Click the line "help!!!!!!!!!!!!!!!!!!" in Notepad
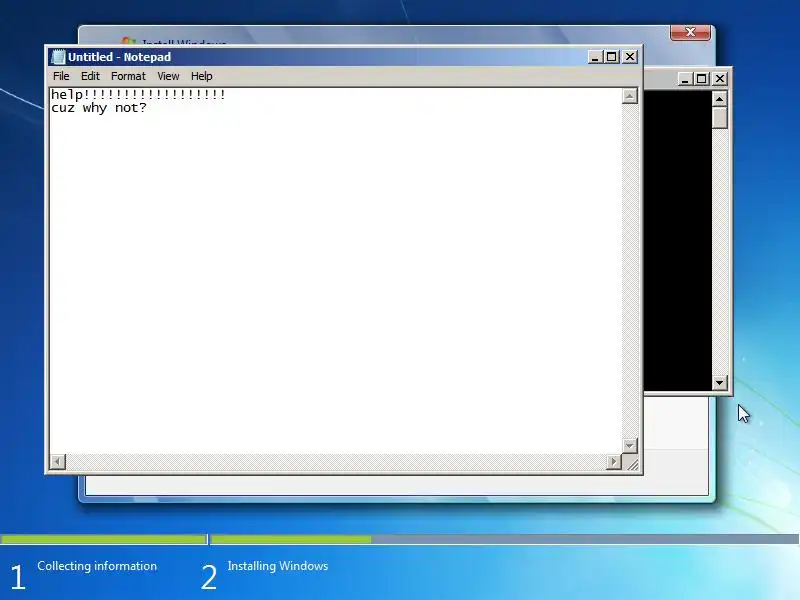Image resolution: width=800 pixels, height=600 pixels. [138, 94]
